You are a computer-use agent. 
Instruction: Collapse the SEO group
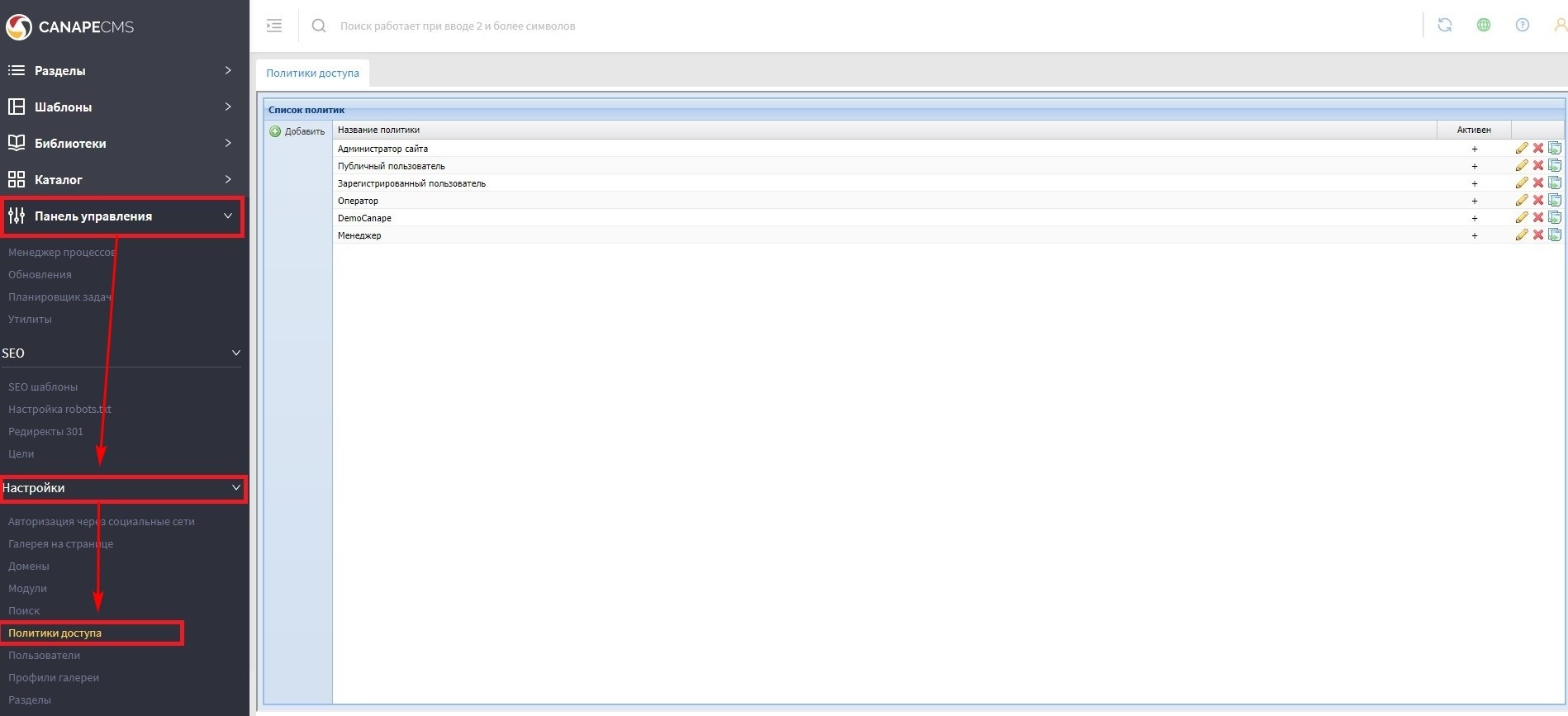coord(122,353)
